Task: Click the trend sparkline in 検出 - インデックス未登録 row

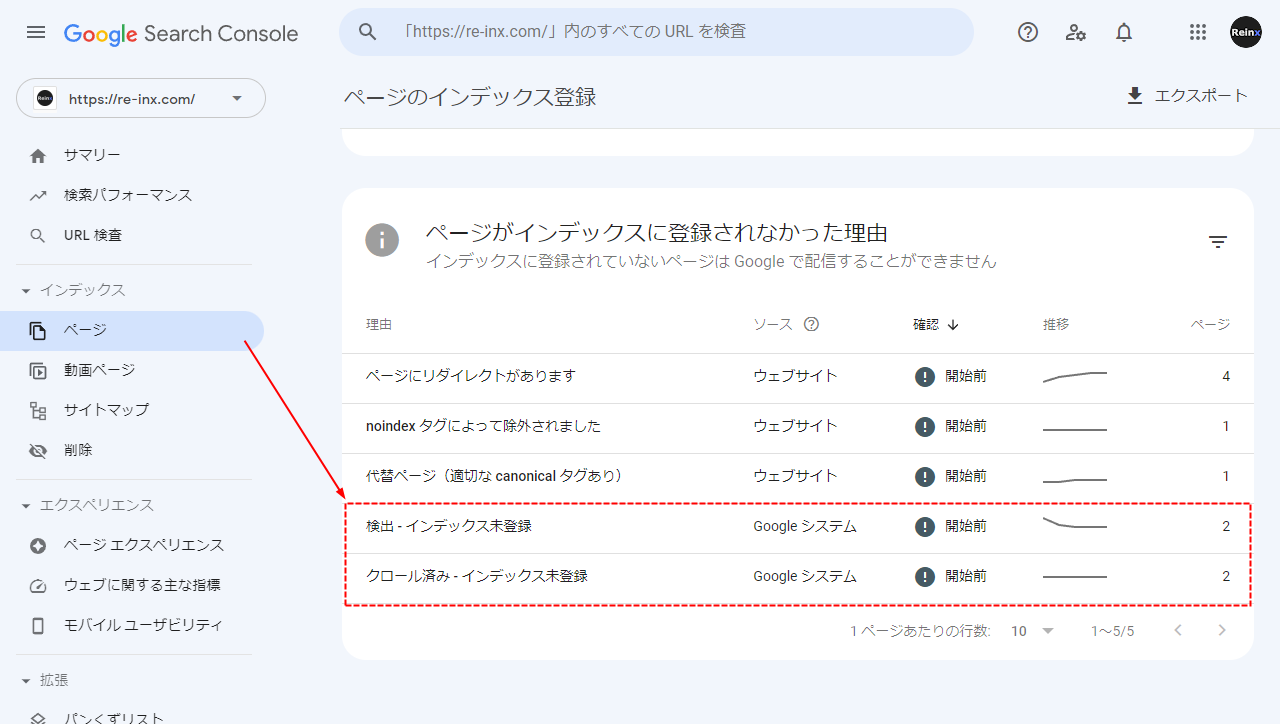Action: (x=1075, y=523)
